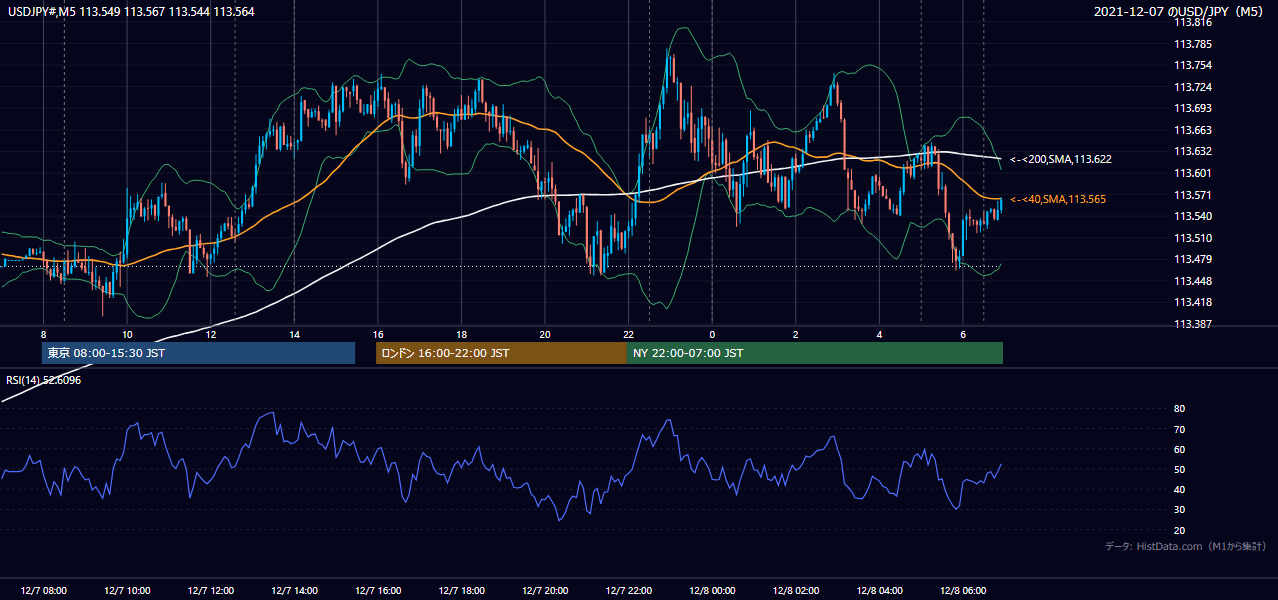The width and height of the screenshot is (1278, 600).
Task: Click the bottom time label 12/7 14:00
Action: (294, 591)
